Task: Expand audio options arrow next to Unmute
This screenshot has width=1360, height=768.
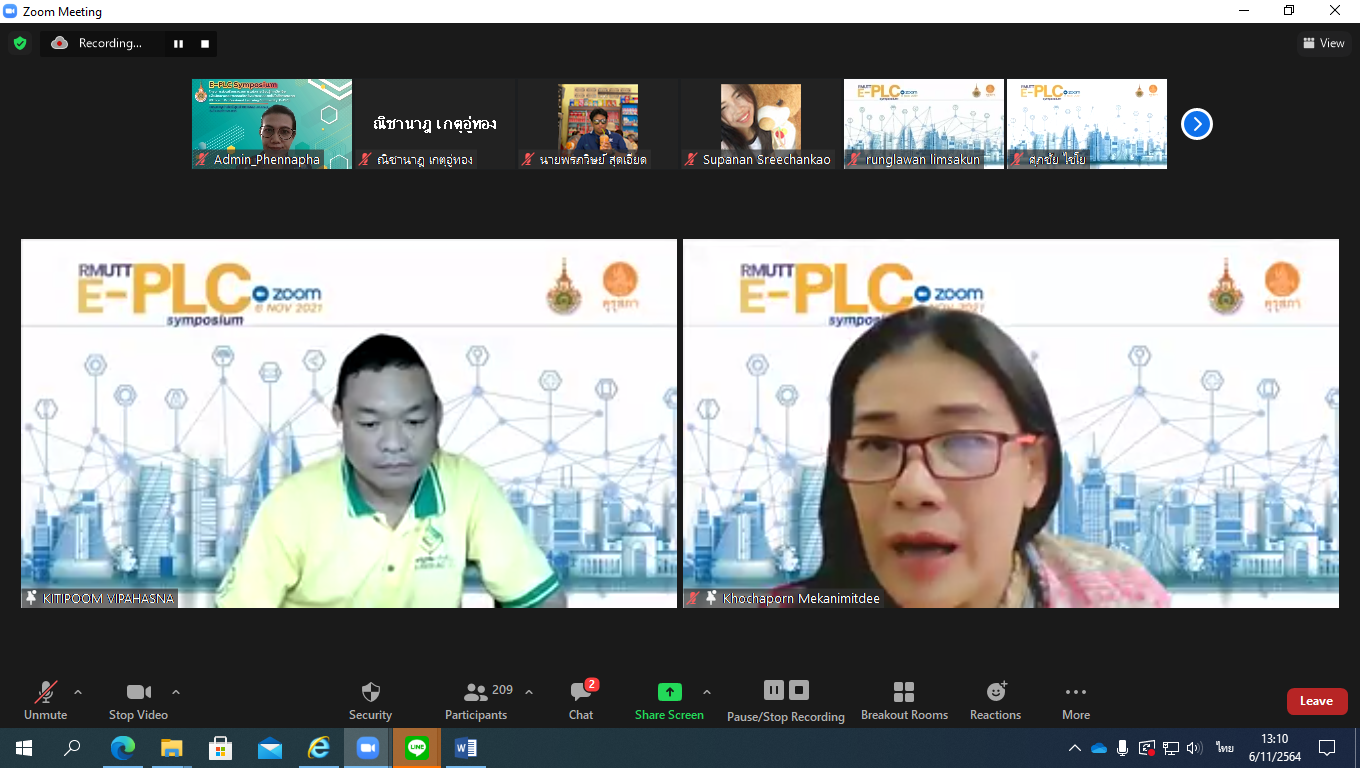Action: point(78,692)
